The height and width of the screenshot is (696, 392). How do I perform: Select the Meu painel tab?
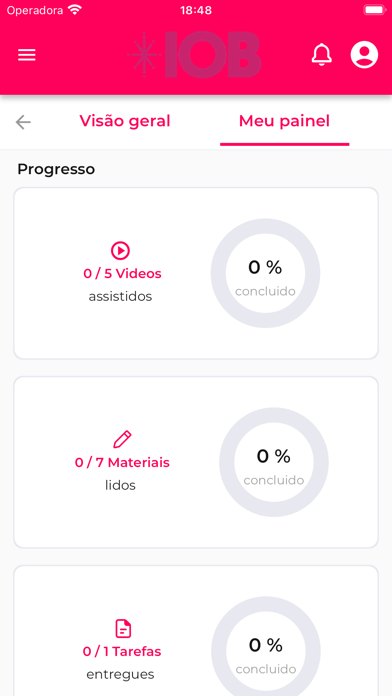(285, 121)
